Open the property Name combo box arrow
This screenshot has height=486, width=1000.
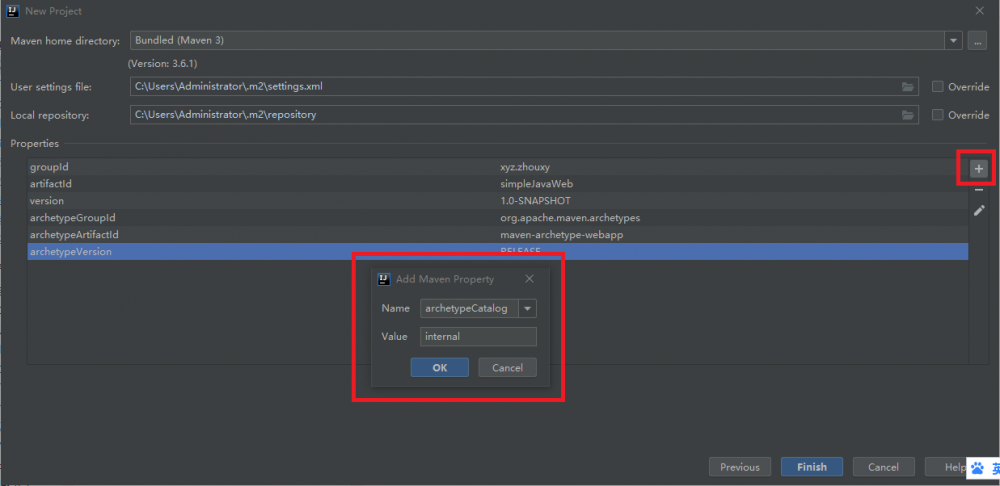(527, 309)
